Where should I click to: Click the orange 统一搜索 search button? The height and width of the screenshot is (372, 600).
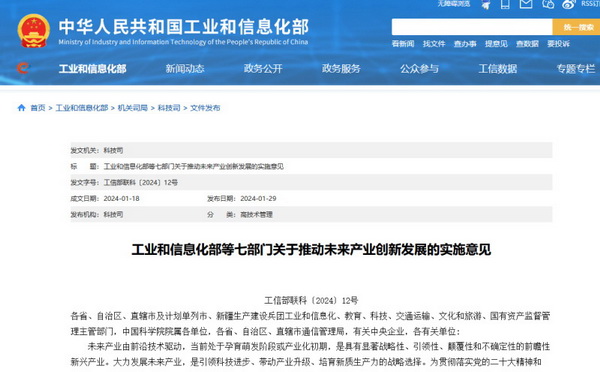(x=576, y=27)
